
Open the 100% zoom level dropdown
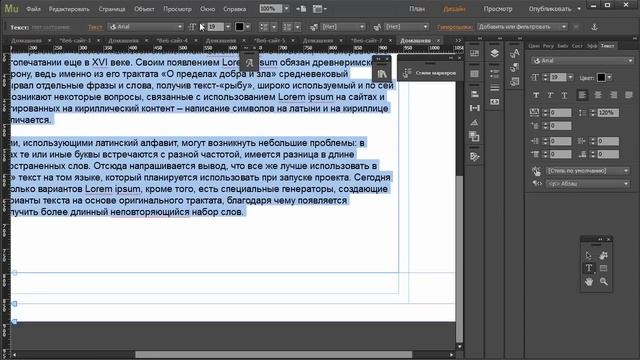pyautogui.click(x=286, y=9)
